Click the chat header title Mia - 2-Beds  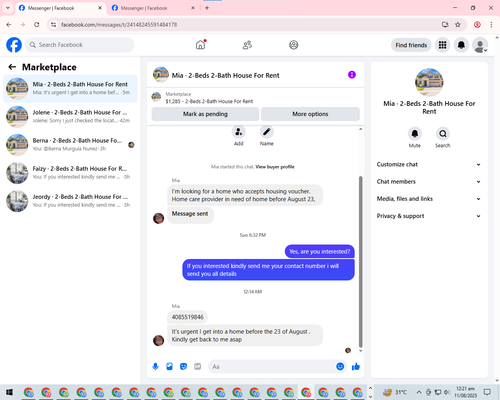point(226,75)
